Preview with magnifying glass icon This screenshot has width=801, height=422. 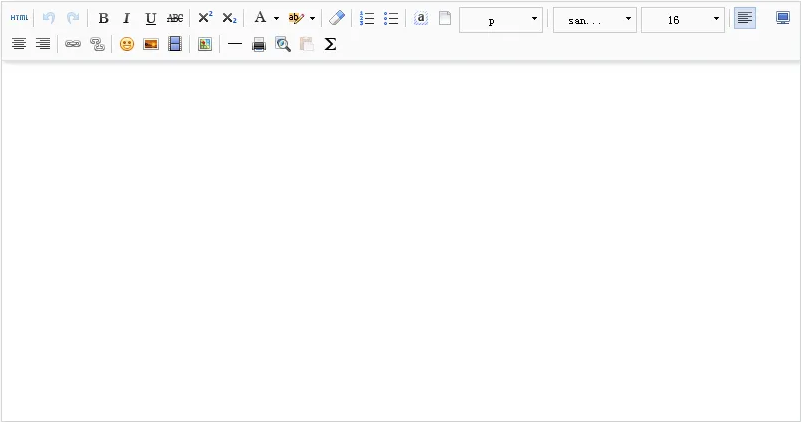282,44
